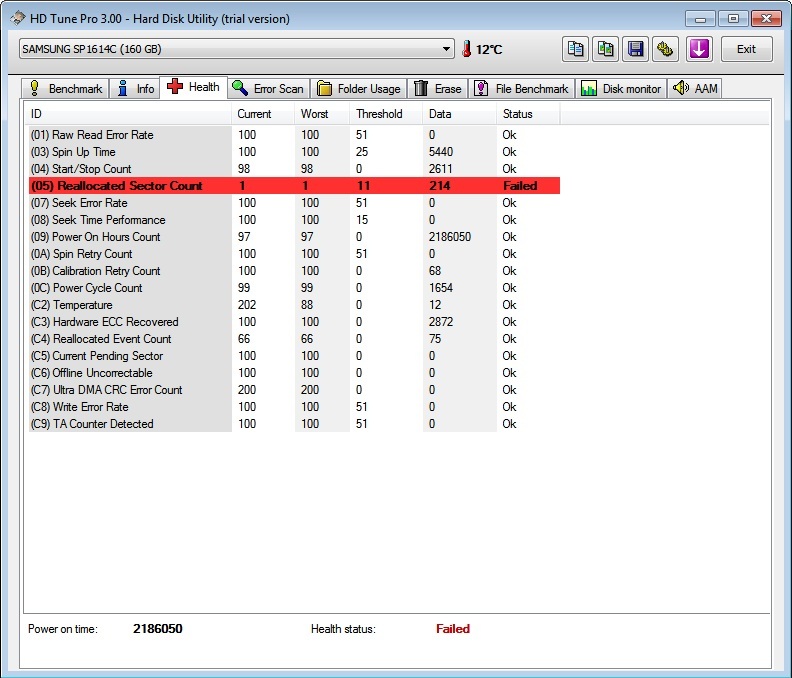Open options with the gears icon
The height and width of the screenshot is (678, 792).
664,49
